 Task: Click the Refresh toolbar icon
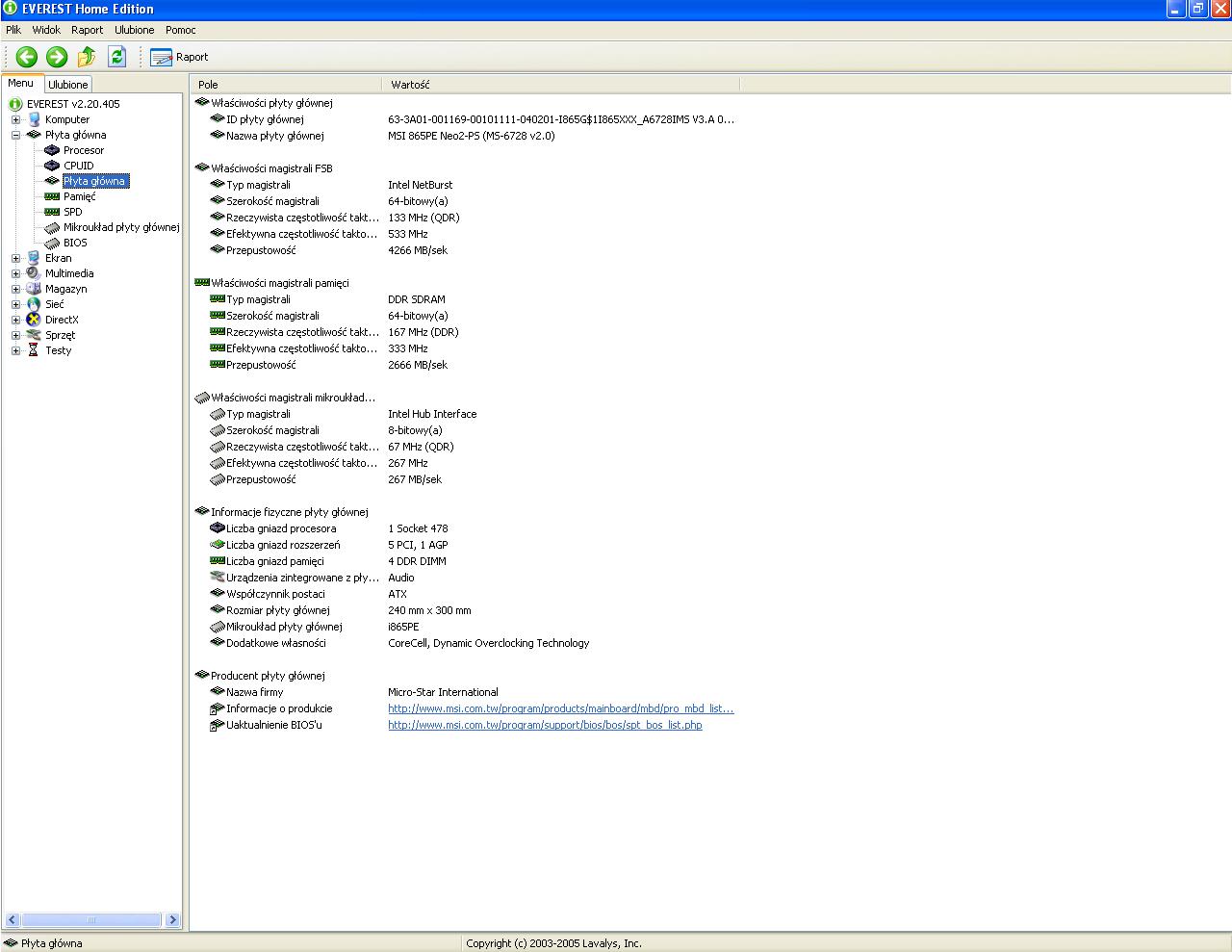click(117, 57)
